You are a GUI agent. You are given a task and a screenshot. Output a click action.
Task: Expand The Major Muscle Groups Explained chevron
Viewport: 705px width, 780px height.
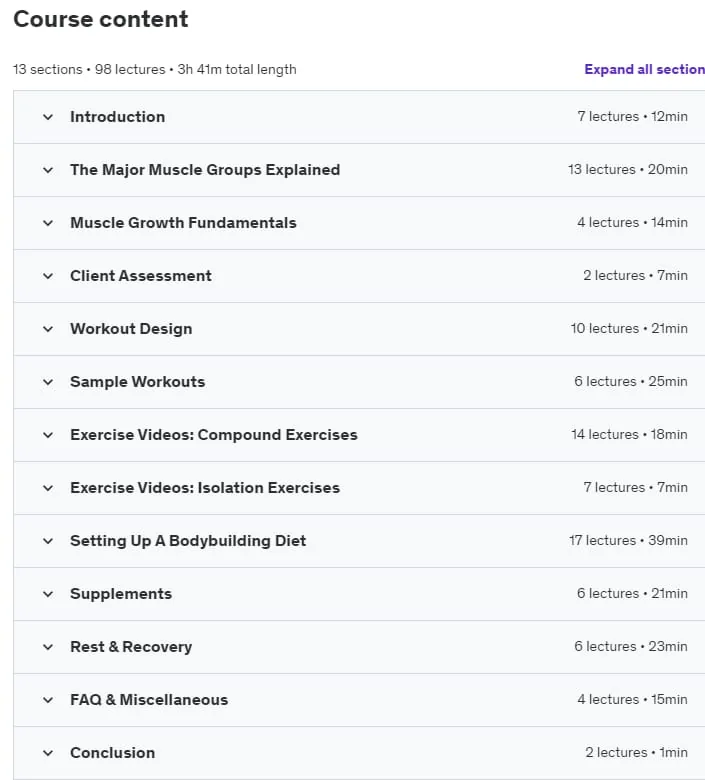(48, 170)
